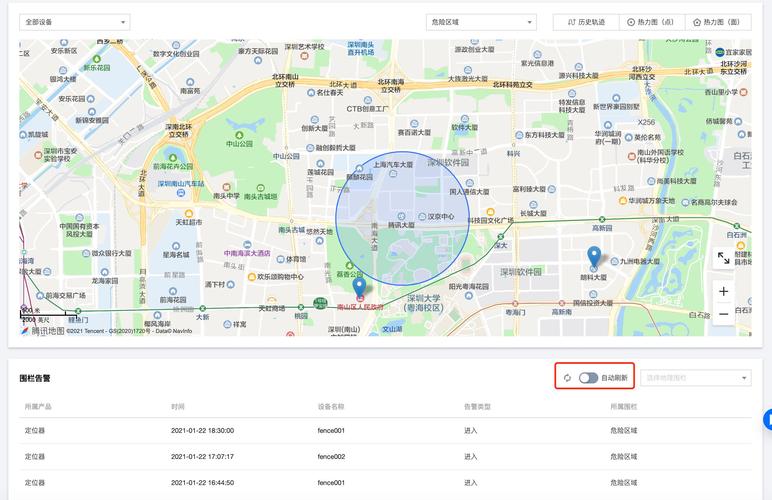
Task: Click the map fullscreen icon
Action: [723, 258]
